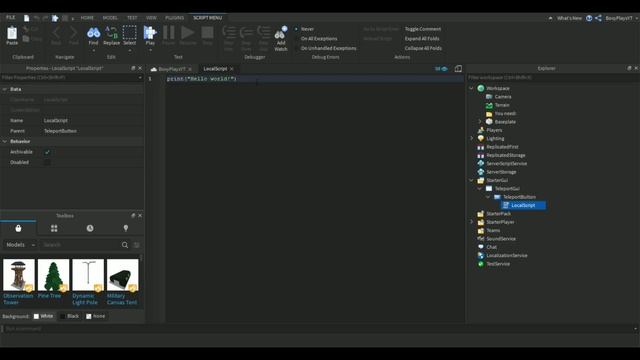
Task: Collapse the Behavior properties section
Action: (5, 141)
